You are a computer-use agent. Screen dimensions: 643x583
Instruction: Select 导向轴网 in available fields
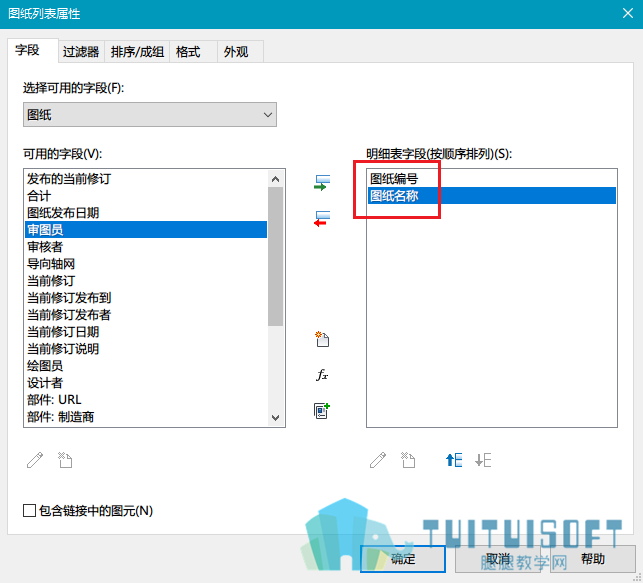(146, 264)
